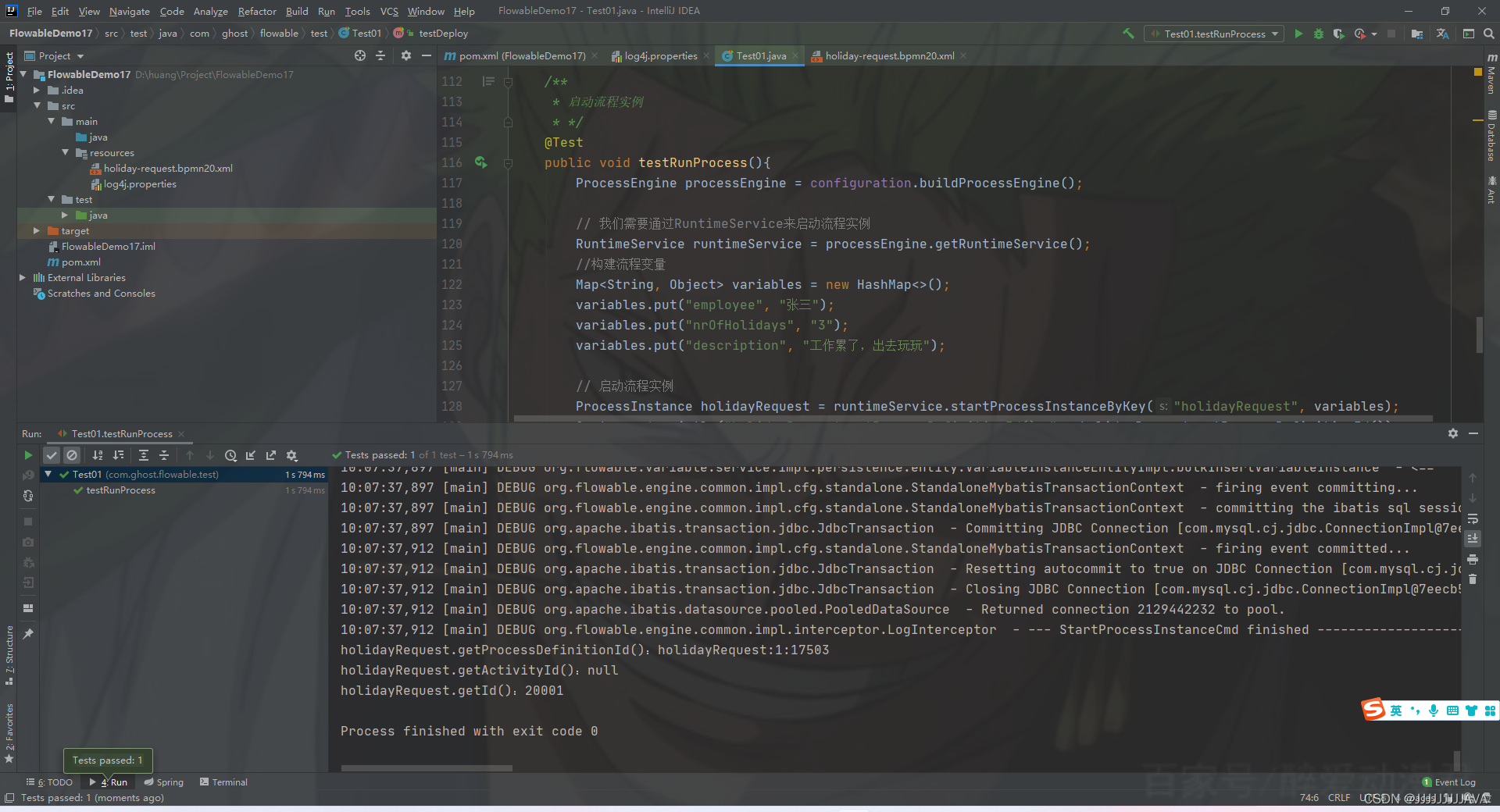Viewport: 1500px width, 812px height.
Task: Click the Run with Profiler icon
Action: pos(1360,34)
